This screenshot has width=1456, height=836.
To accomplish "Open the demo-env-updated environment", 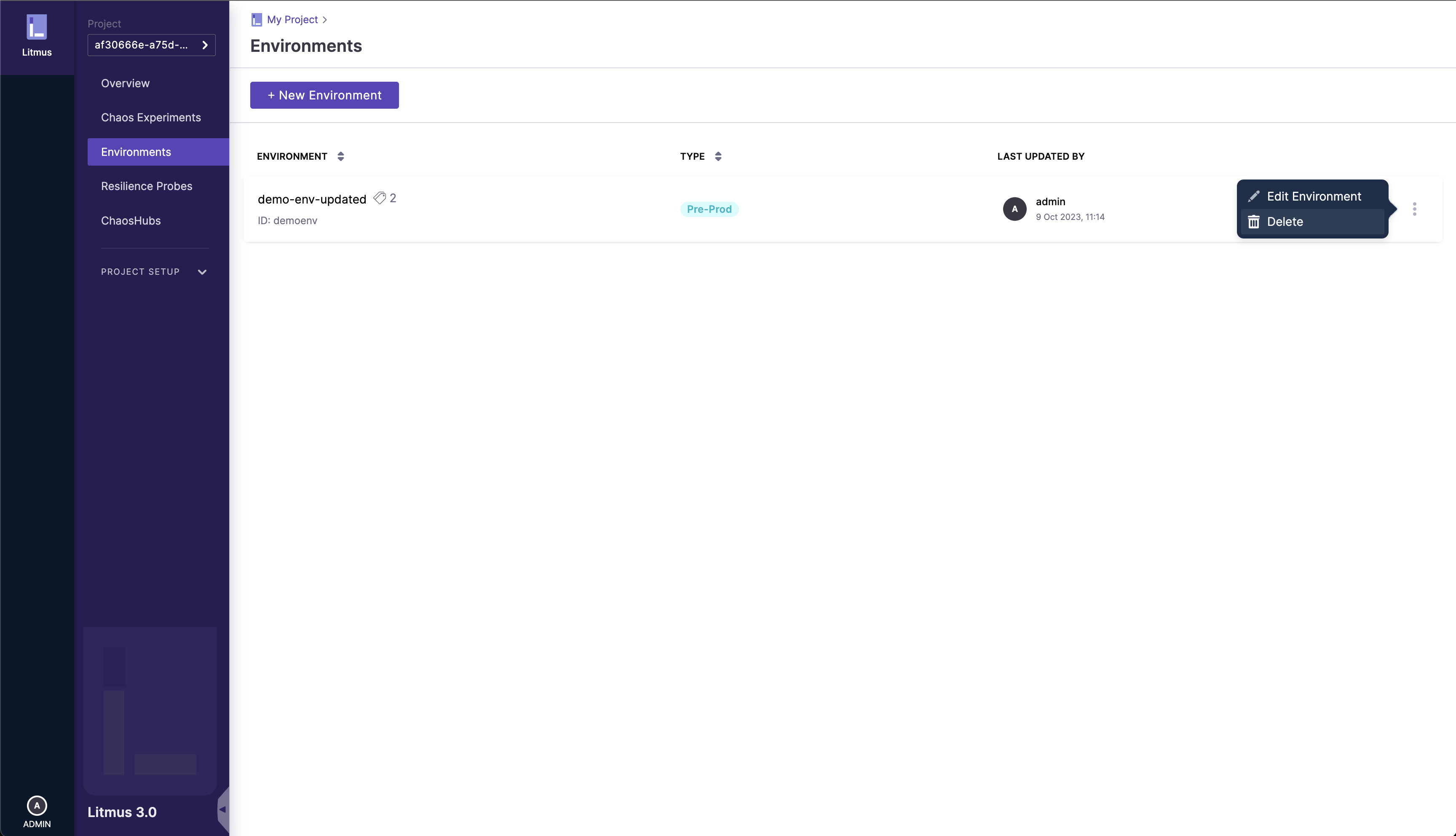I will [312, 199].
